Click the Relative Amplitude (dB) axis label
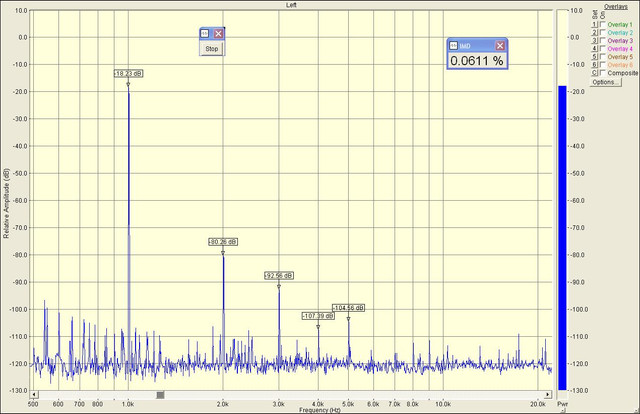 coord(6,203)
